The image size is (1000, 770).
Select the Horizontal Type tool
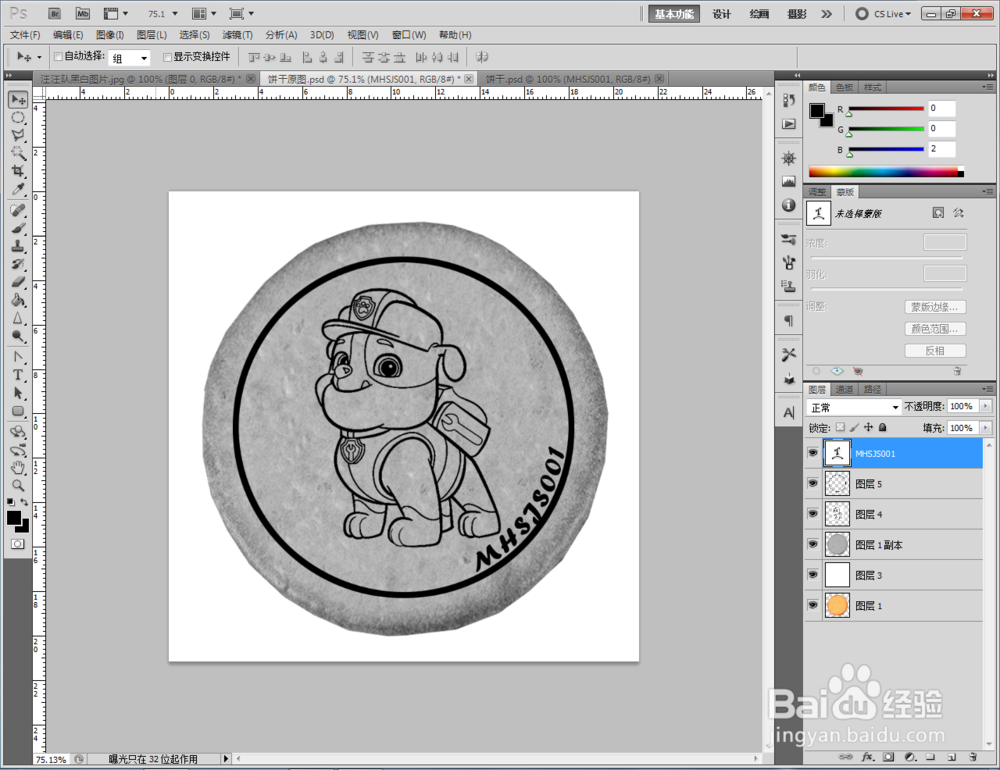coord(18,375)
